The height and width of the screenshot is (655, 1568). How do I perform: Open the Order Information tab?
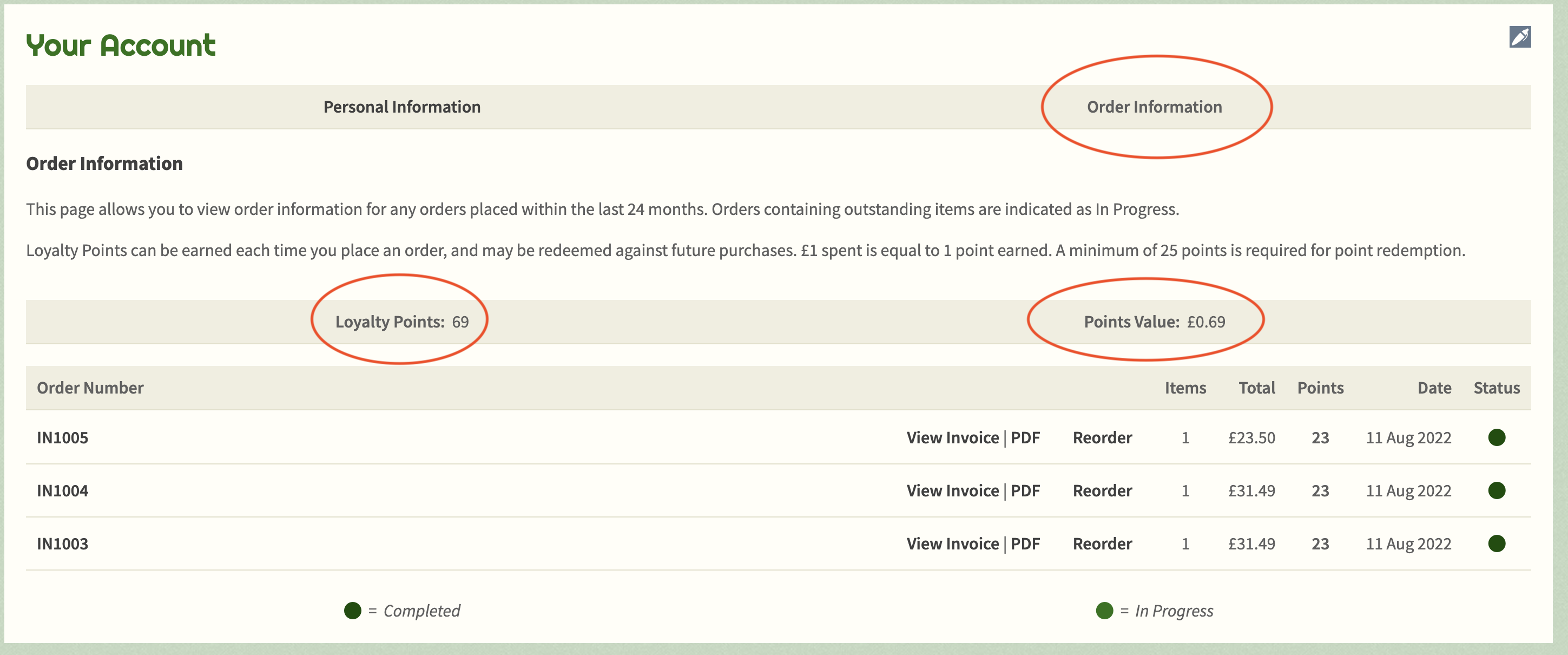(x=1154, y=107)
